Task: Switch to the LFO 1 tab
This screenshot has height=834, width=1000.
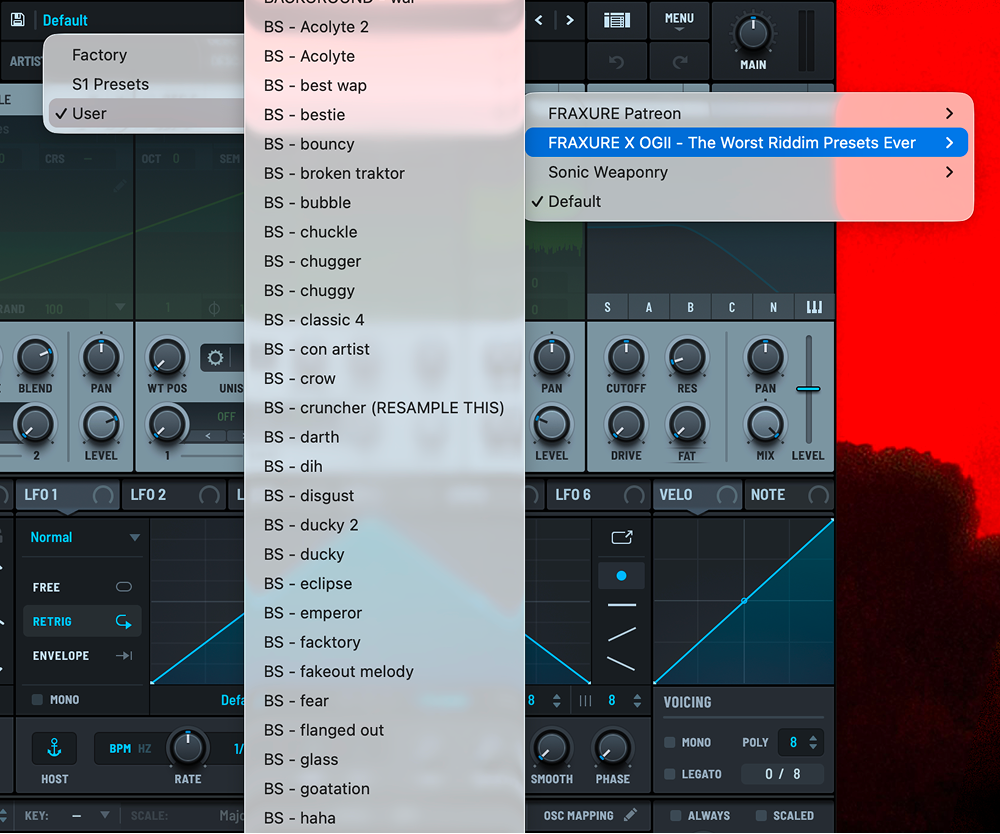Action: pos(67,495)
